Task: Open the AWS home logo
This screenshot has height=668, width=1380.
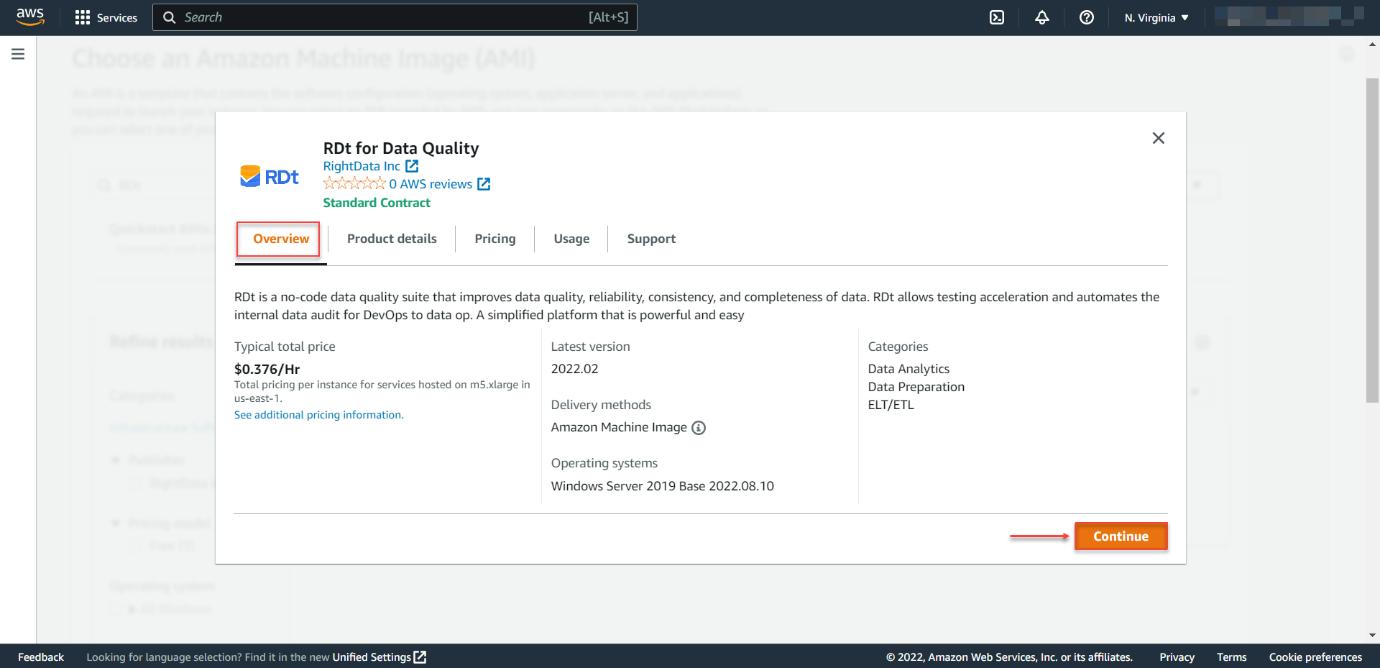Action: [x=29, y=17]
